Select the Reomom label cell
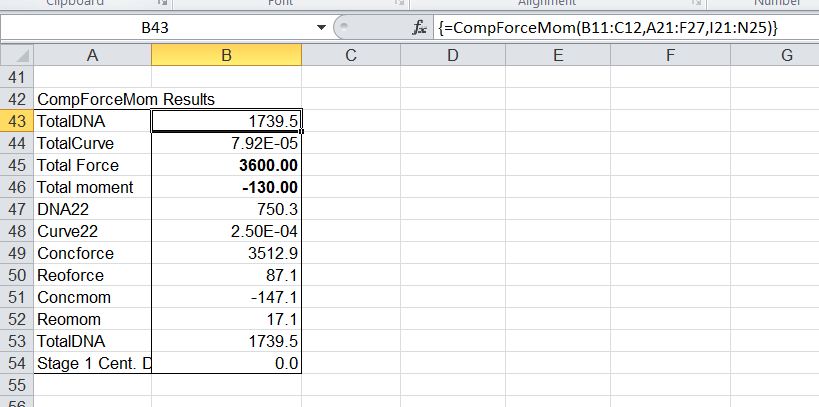The width and height of the screenshot is (819, 407). (92, 319)
